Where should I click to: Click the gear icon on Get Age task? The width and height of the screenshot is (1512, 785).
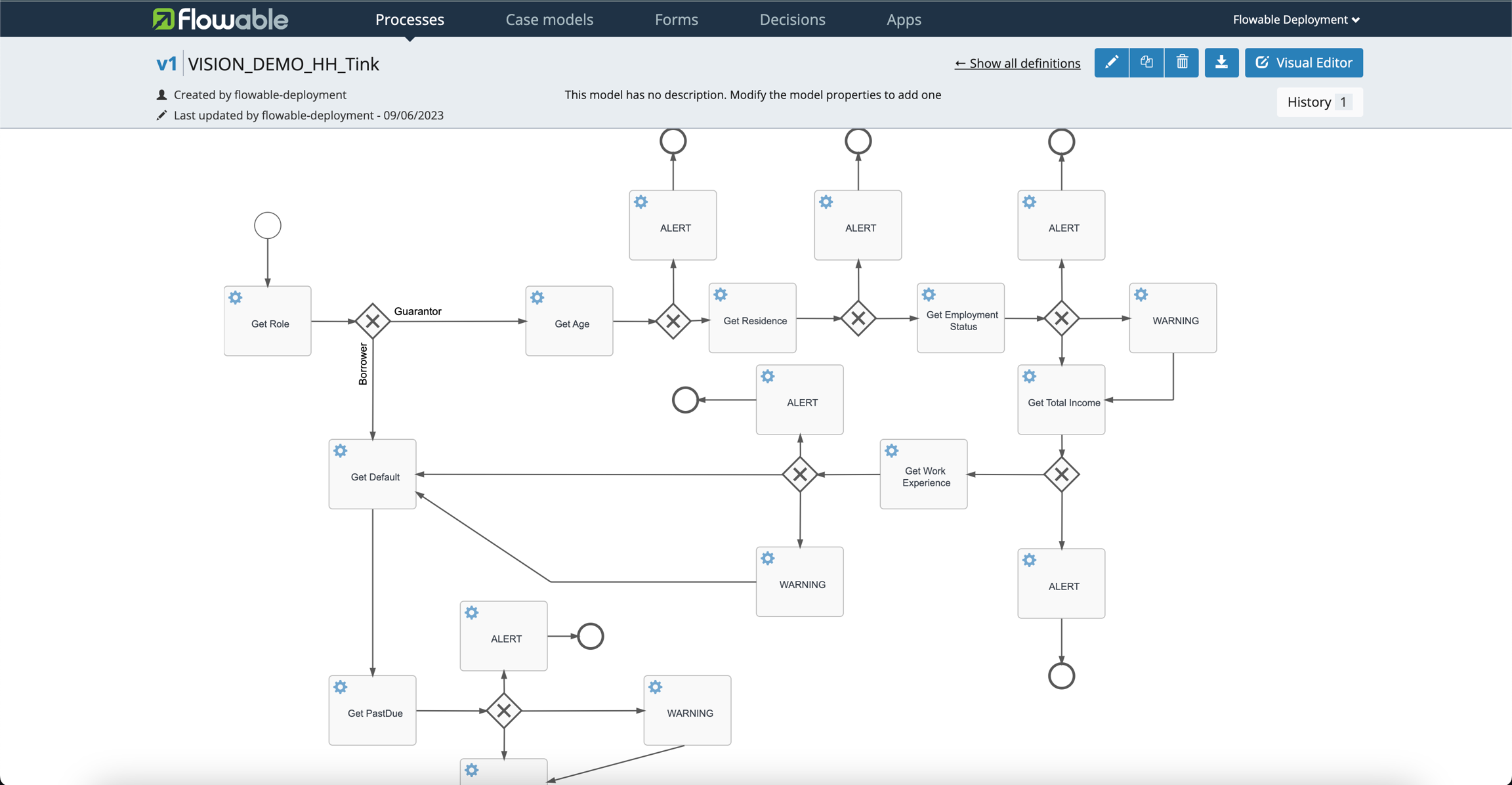[x=537, y=298]
